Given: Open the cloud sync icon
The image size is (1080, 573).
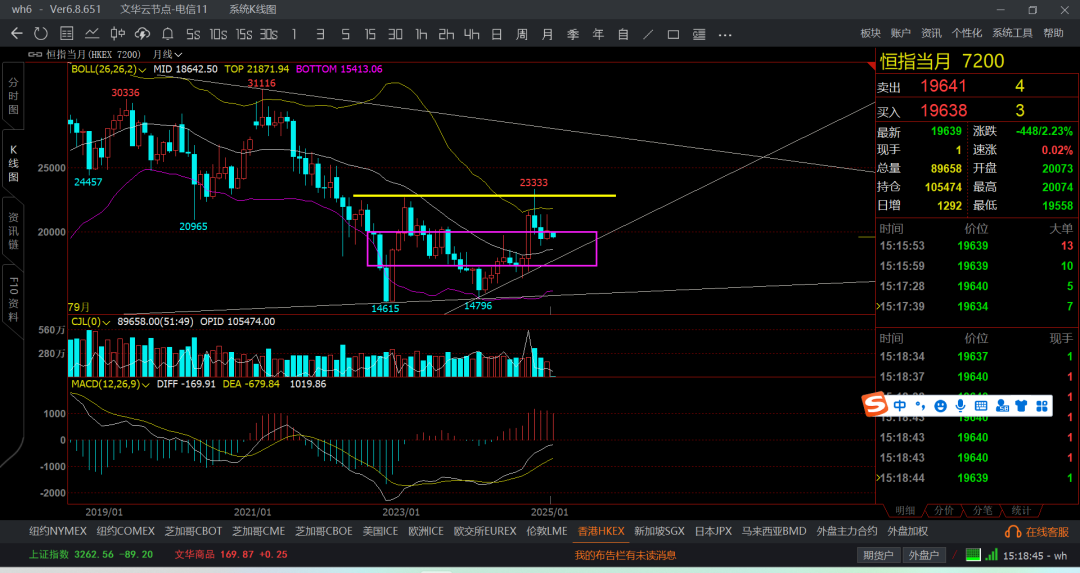Looking at the screenshot, I should (142, 34).
